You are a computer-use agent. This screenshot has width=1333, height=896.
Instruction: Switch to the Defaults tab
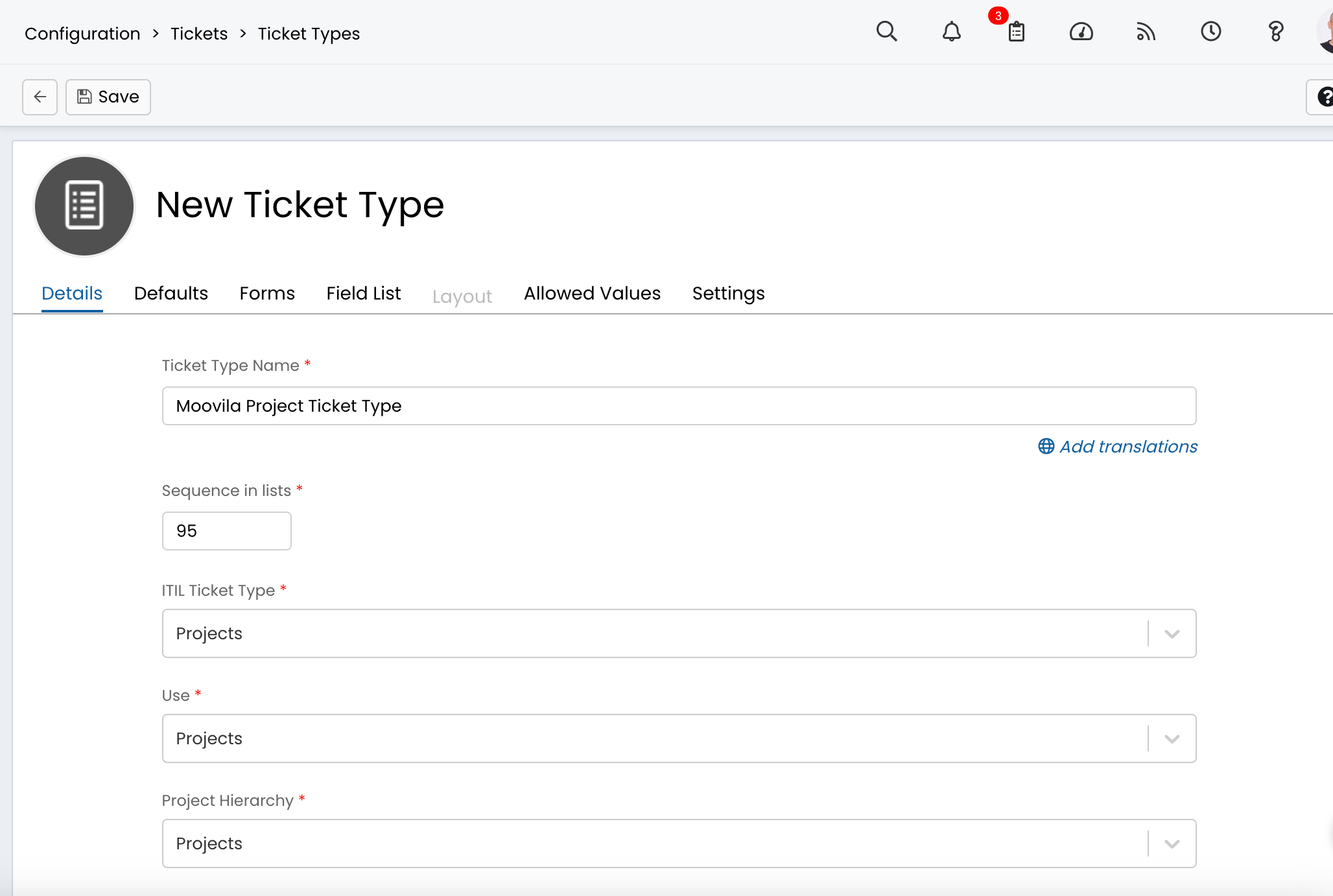tap(171, 293)
